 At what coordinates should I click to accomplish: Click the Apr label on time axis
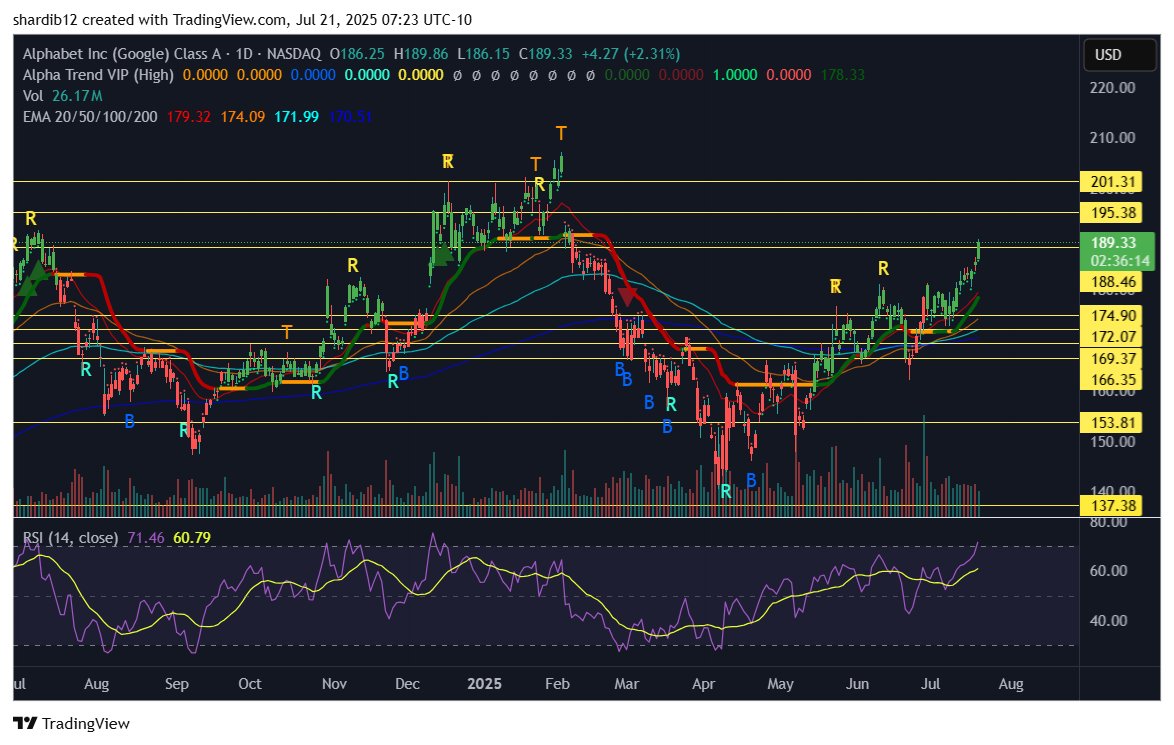[703, 684]
